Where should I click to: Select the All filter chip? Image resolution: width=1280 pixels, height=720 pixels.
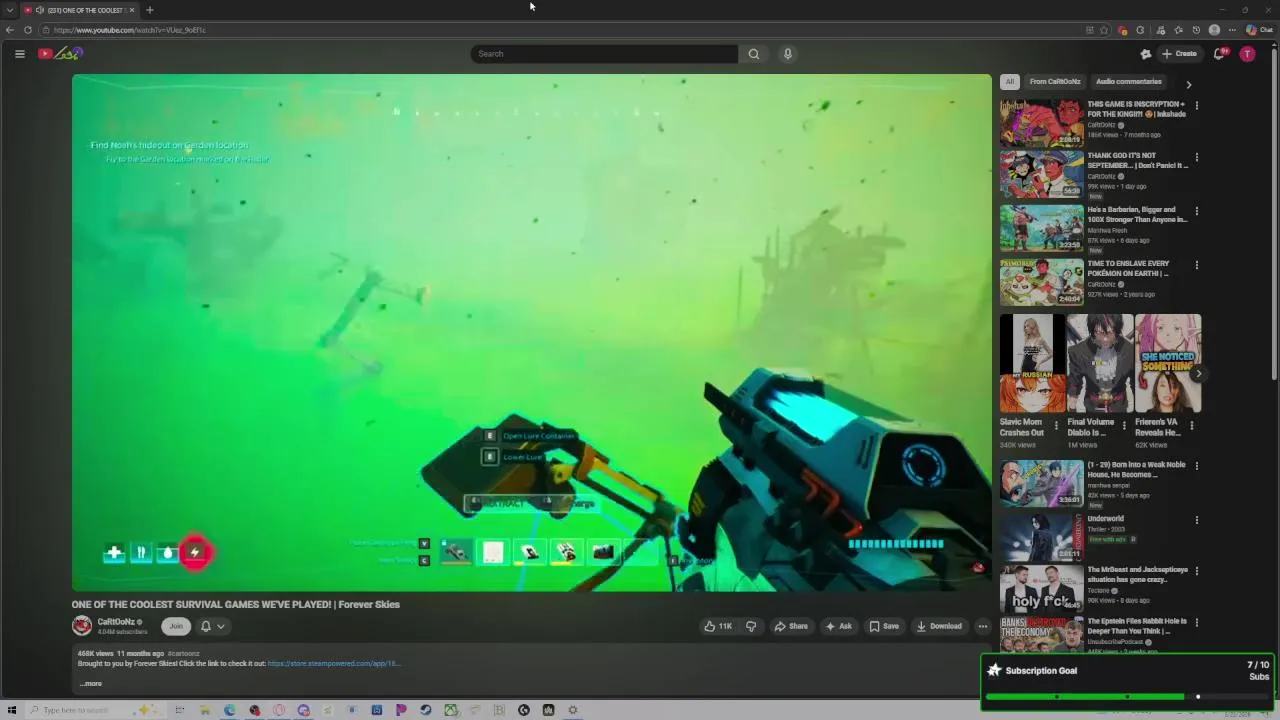[1010, 82]
